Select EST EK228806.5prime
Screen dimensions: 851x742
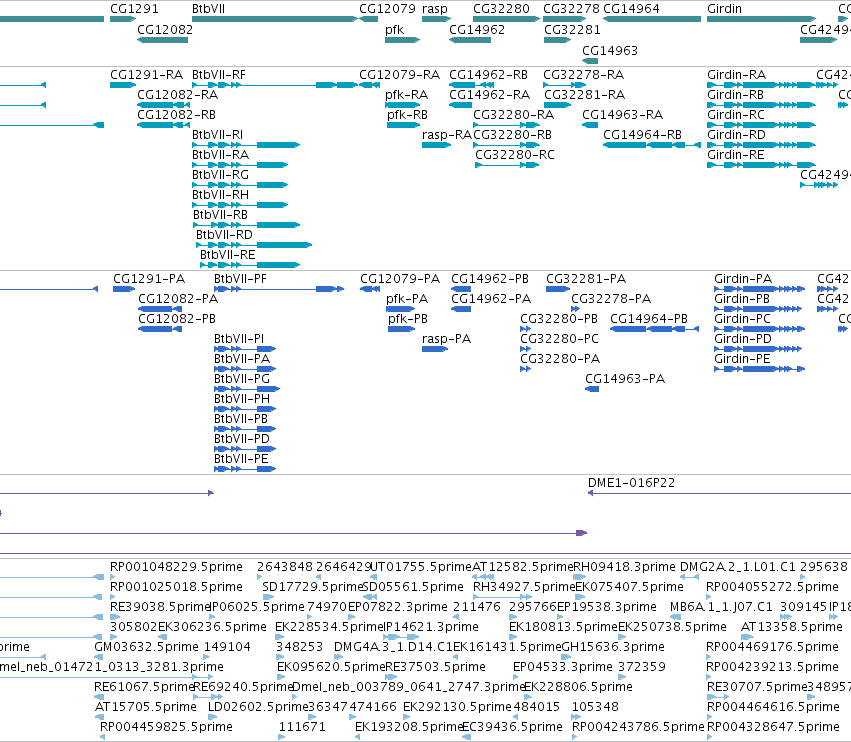tap(578, 687)
